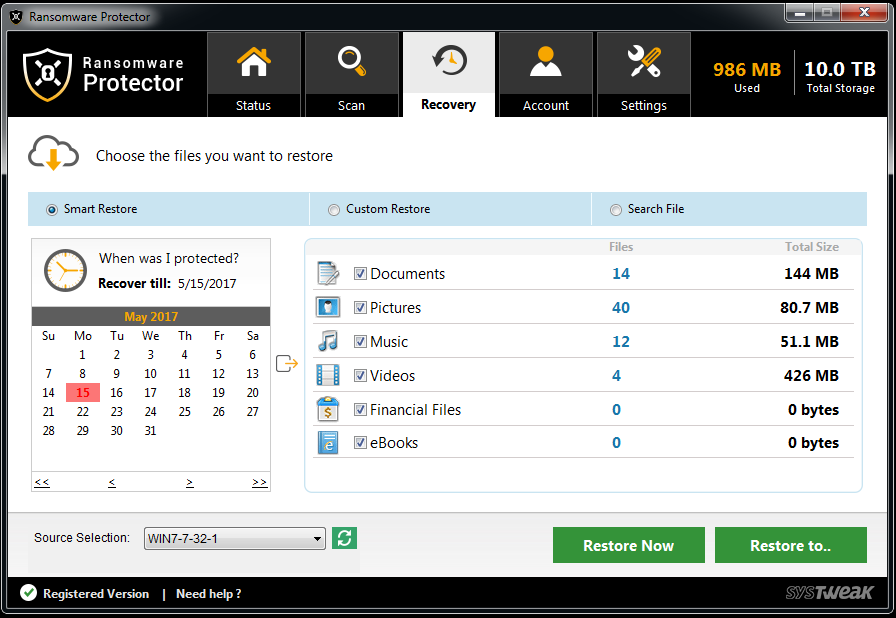Image resolution: width=896 pixels, height=618 pixels.
Task: Click the magnifier icon on Scan tab
Action: coord(351,61)
